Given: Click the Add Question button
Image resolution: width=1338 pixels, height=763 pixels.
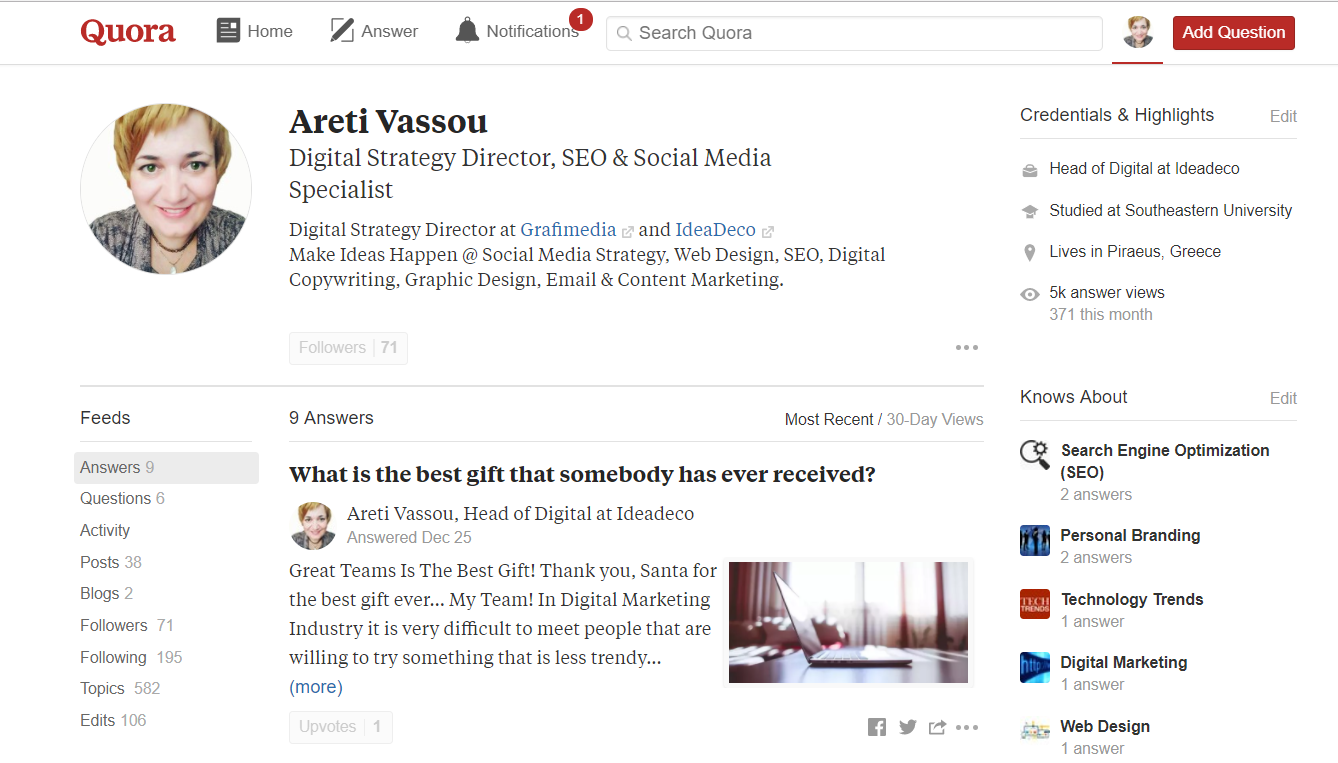Looking at the screenshot, I should pos(1233,32).
